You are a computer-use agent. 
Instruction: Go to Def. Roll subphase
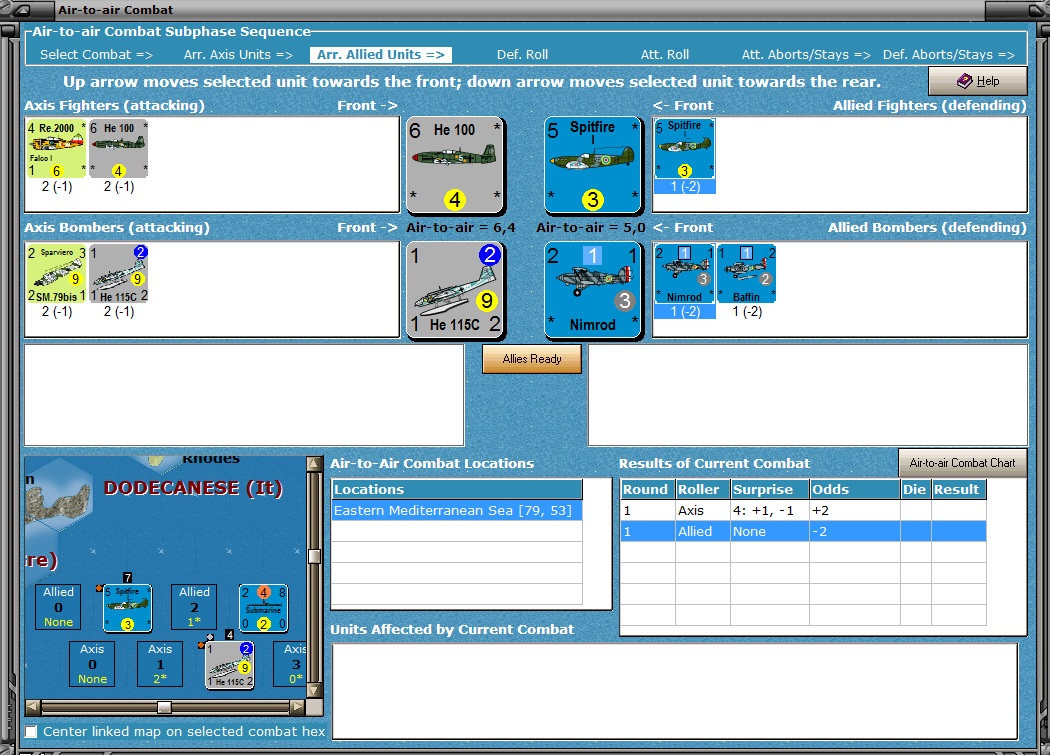[x=522, y=55]
